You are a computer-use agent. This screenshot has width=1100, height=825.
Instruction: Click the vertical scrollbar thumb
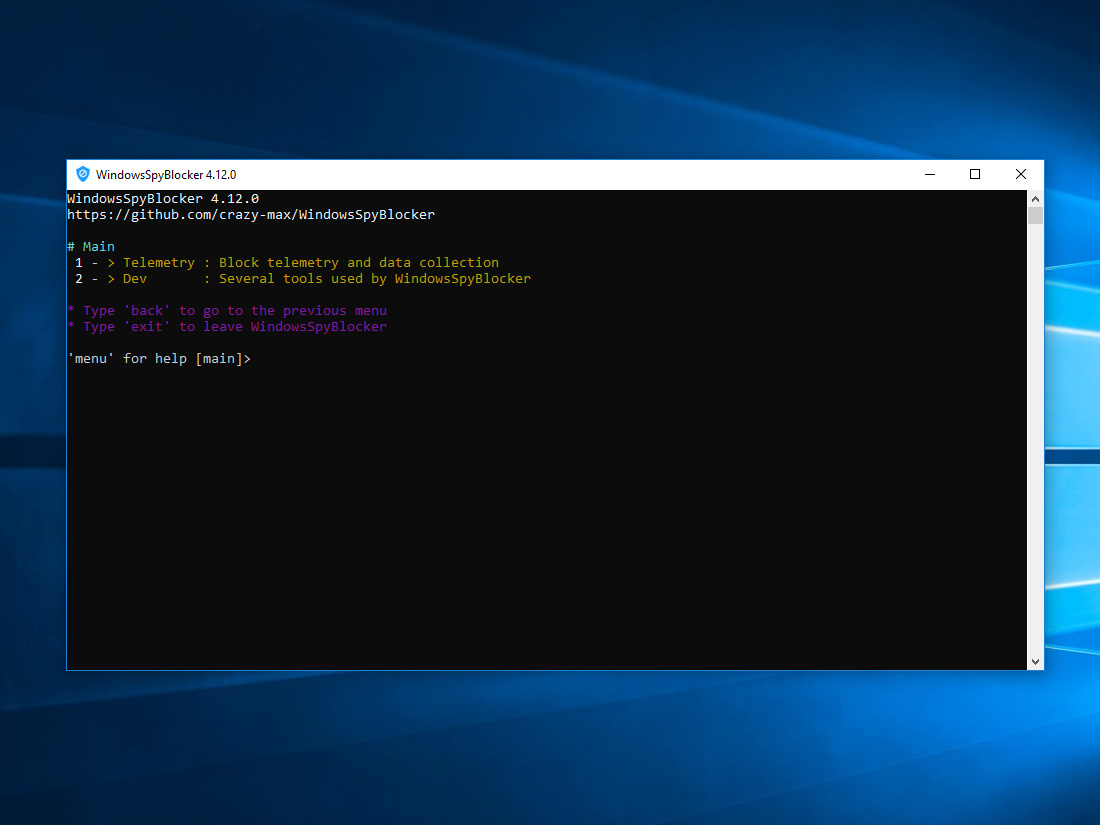click(1035, 215)
